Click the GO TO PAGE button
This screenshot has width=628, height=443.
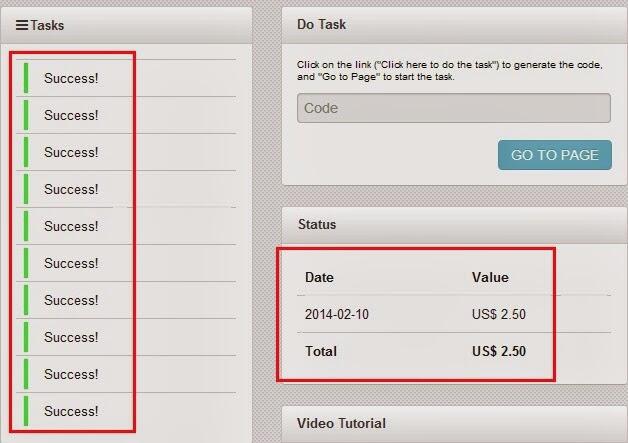click(x=555, y=155)
